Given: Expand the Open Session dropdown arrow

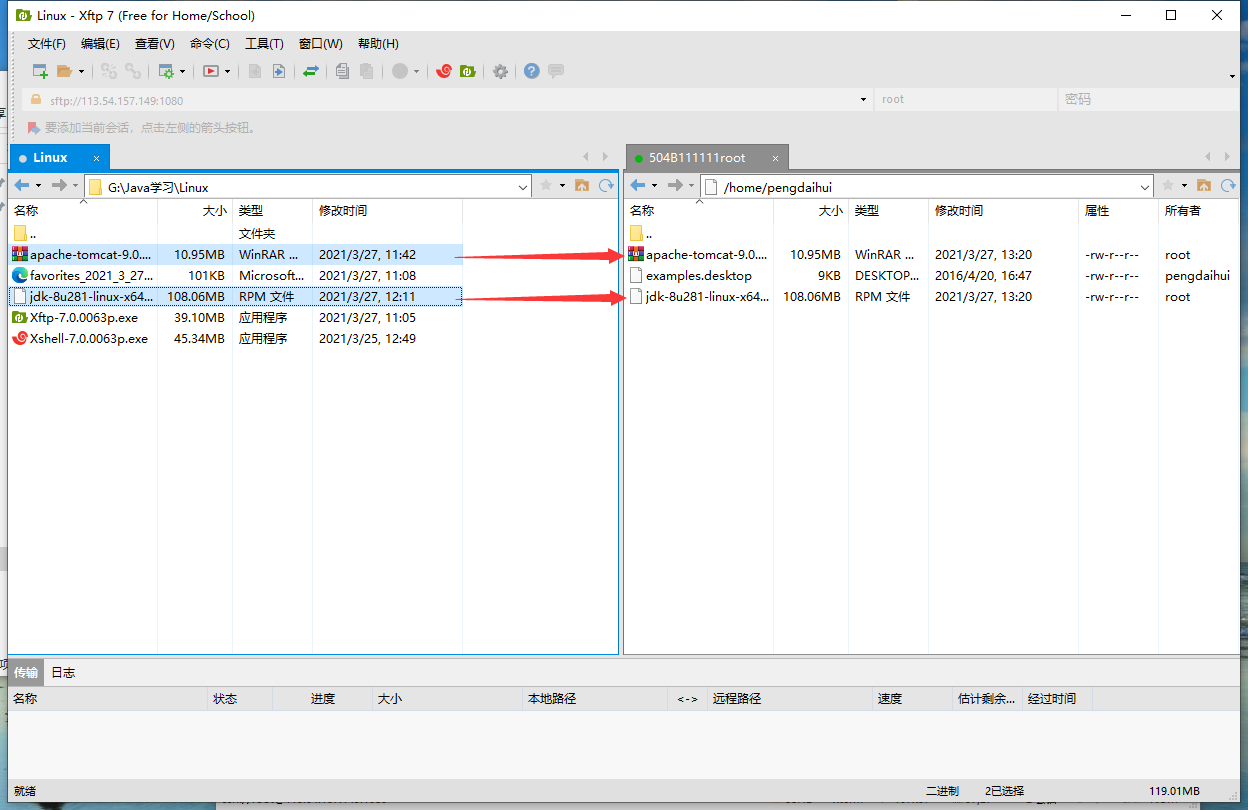Looking at the screenshot, I should point(81,72).
